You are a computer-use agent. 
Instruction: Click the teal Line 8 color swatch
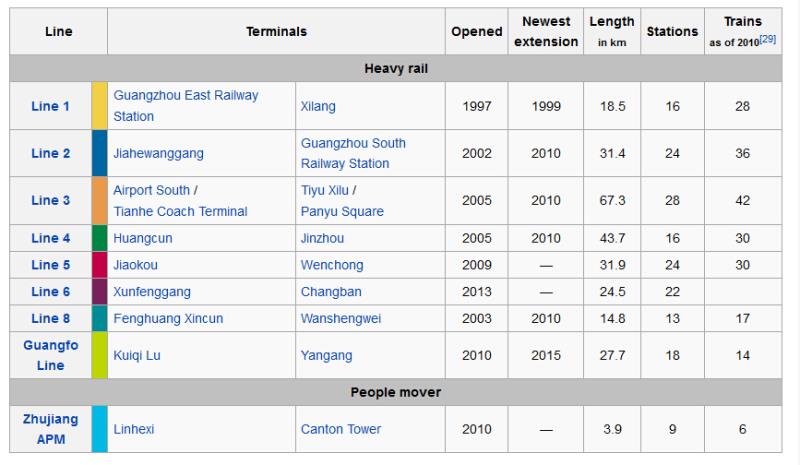(99, 319)
